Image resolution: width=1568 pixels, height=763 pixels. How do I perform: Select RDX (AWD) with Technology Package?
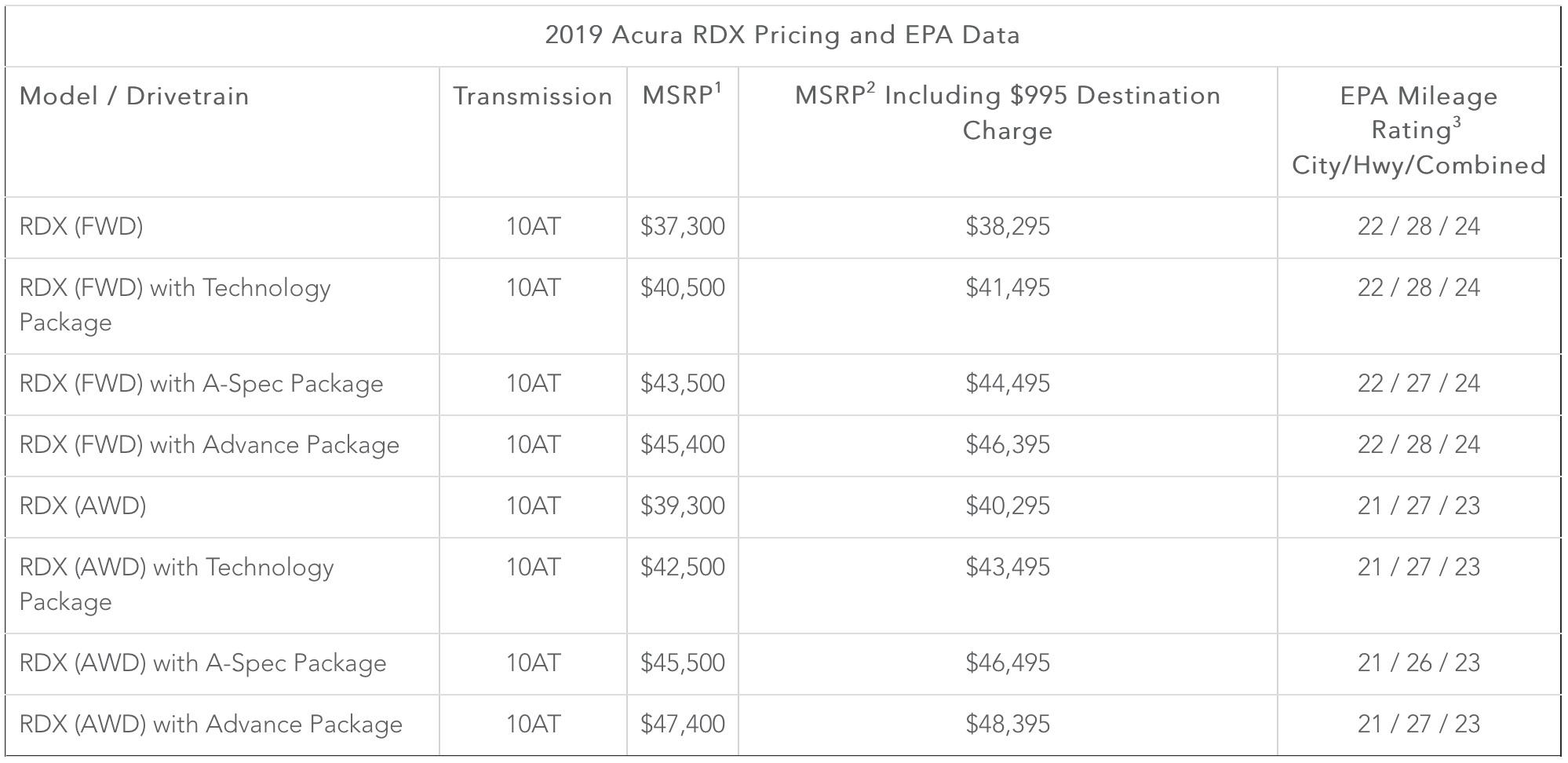(x=177, y=585)
